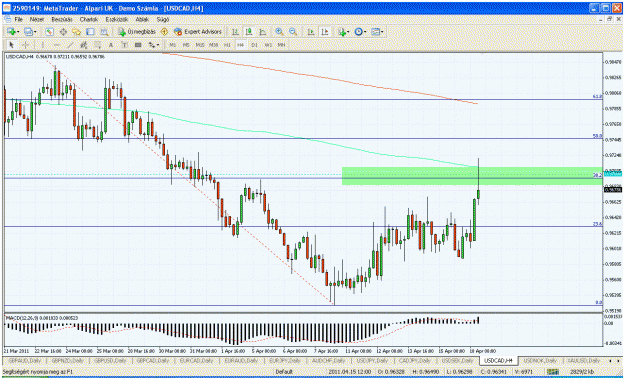Open the MetaEditor yellow diamond icon

[164, 32]
